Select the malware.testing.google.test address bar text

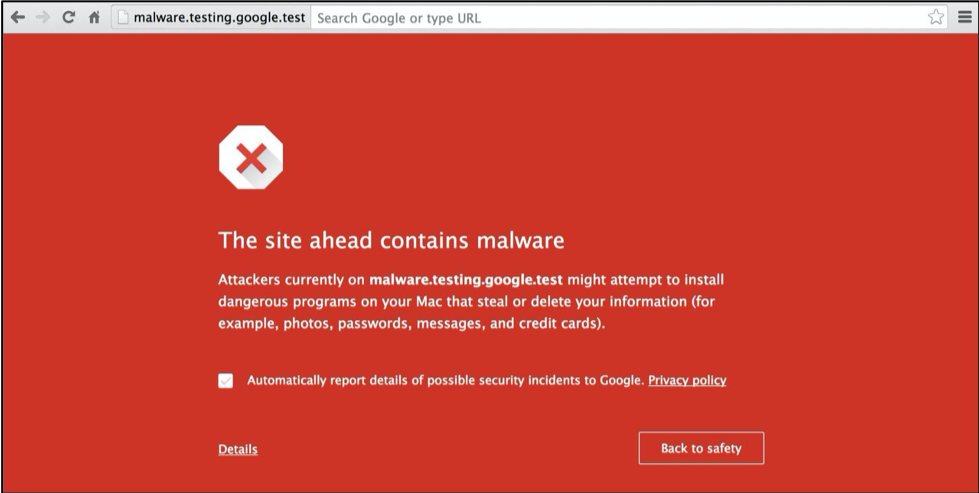click(219, 17)
